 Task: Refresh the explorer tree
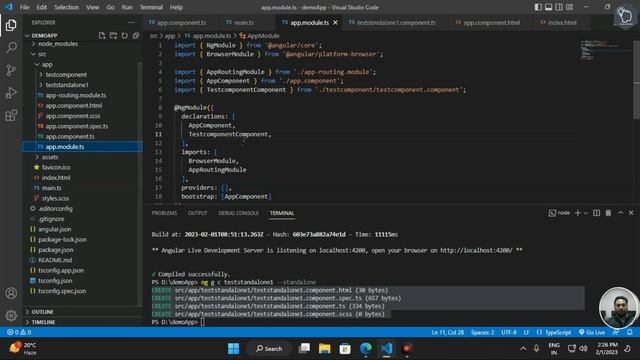pyautogui.click(x=124, y=36)
